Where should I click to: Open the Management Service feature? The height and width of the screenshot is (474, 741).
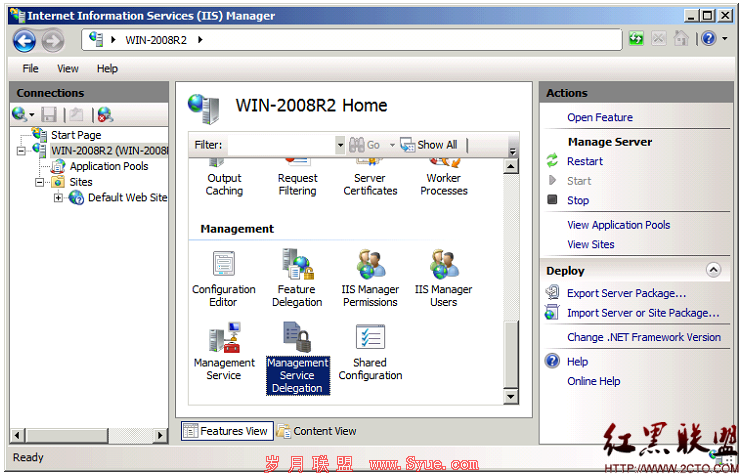pos(224,352)
